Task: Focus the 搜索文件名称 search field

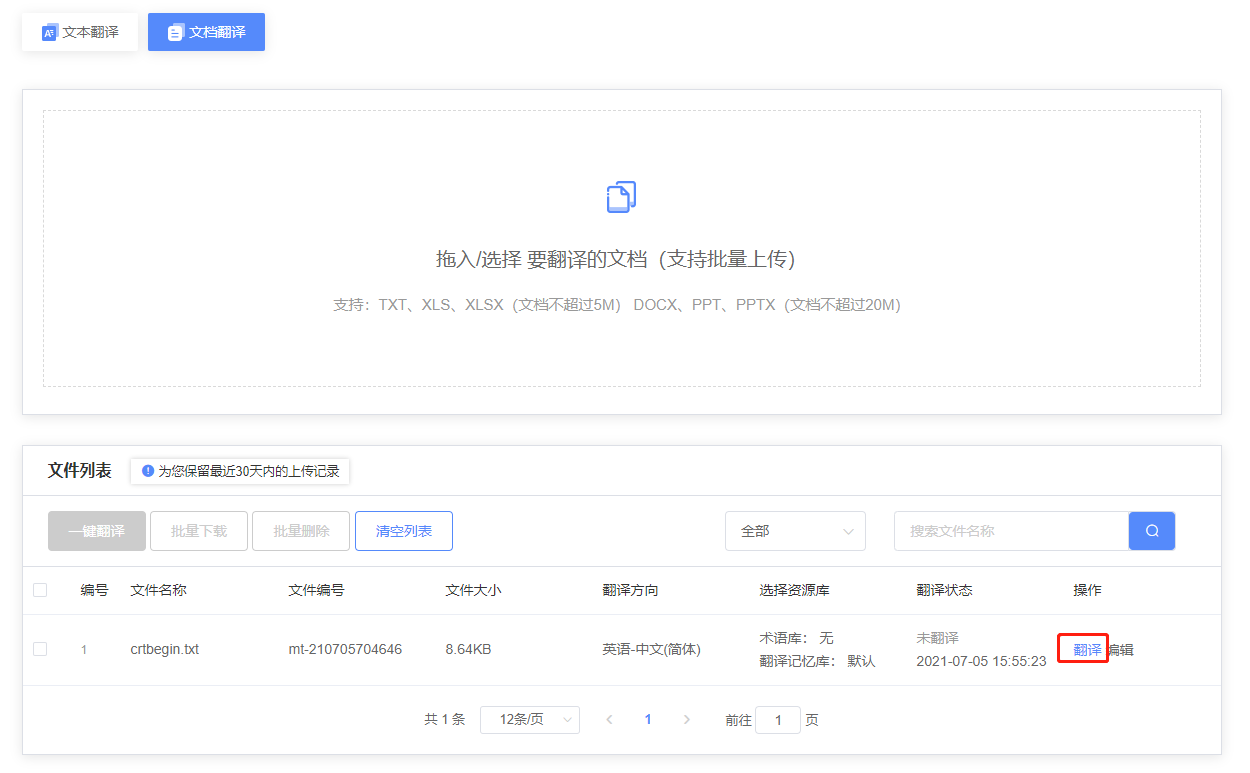Action: pyautogui.click(x=1010, y=531)
